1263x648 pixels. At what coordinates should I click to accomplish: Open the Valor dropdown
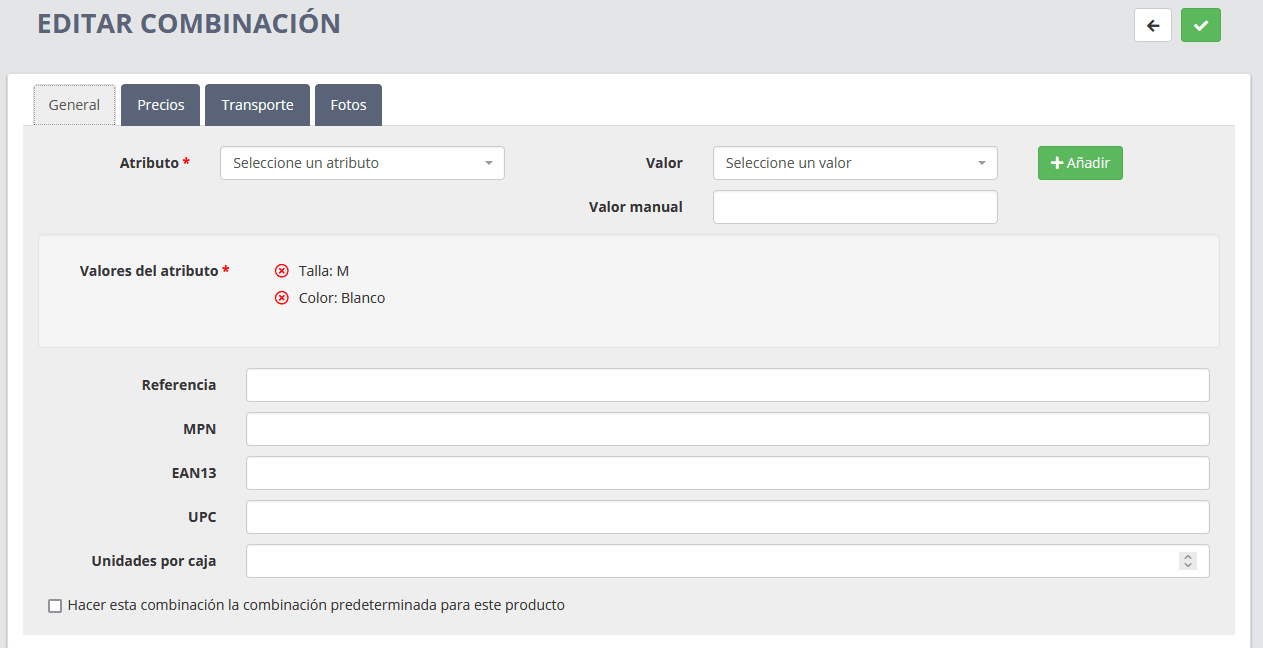(855, 163)
